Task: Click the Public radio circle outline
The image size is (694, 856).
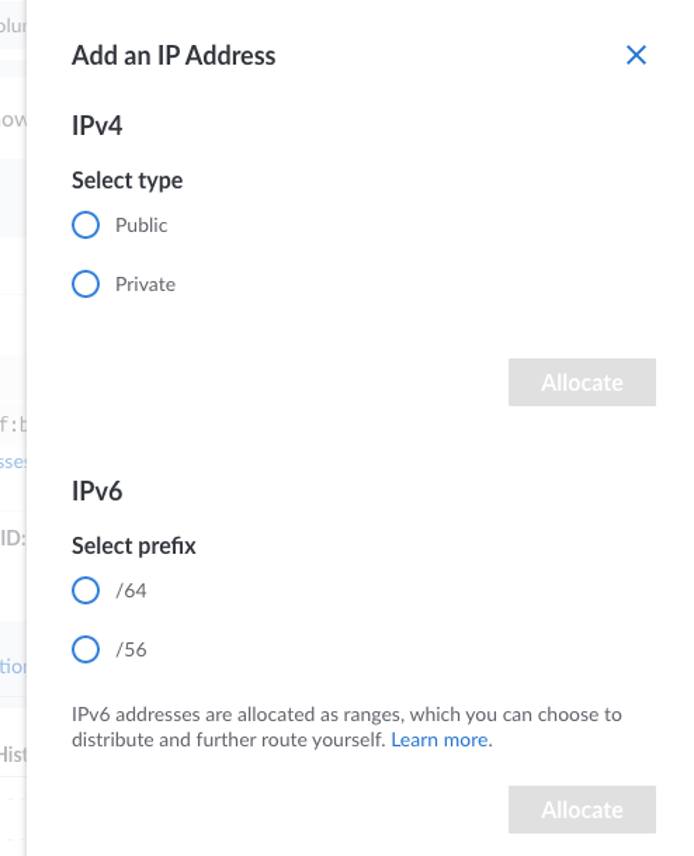Action: click(x=88, y=225)
